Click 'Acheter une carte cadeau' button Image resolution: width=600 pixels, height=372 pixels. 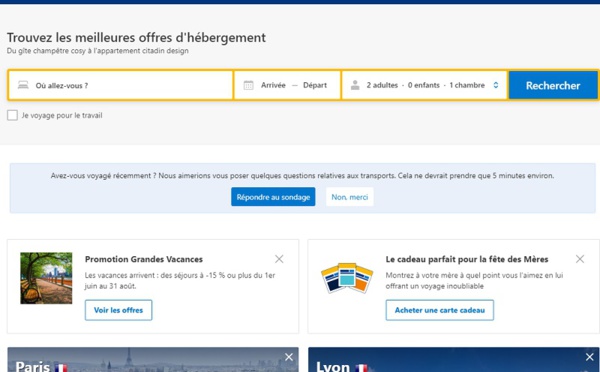(440, 310)
